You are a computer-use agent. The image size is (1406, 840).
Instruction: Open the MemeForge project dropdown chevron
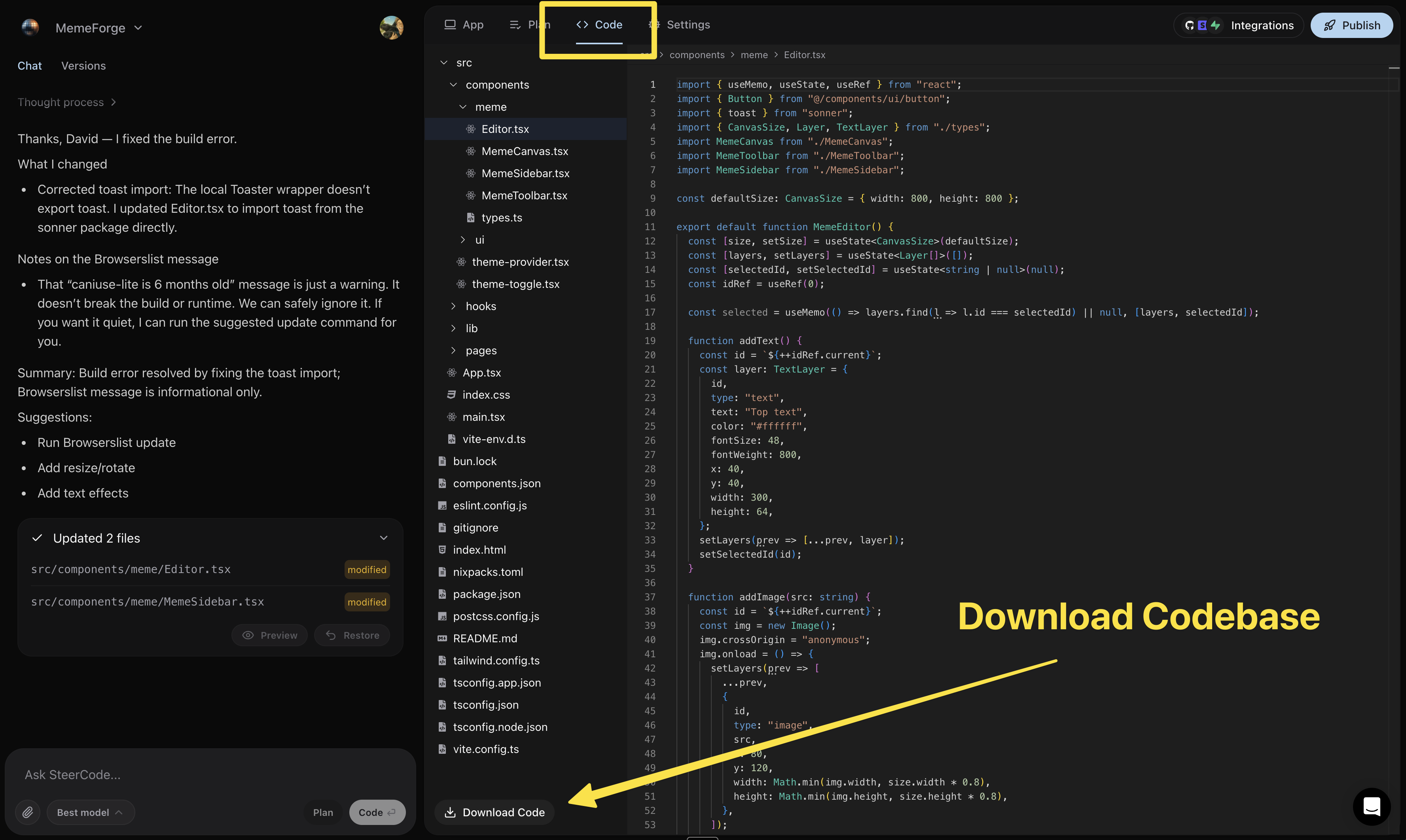click(139, 27)
